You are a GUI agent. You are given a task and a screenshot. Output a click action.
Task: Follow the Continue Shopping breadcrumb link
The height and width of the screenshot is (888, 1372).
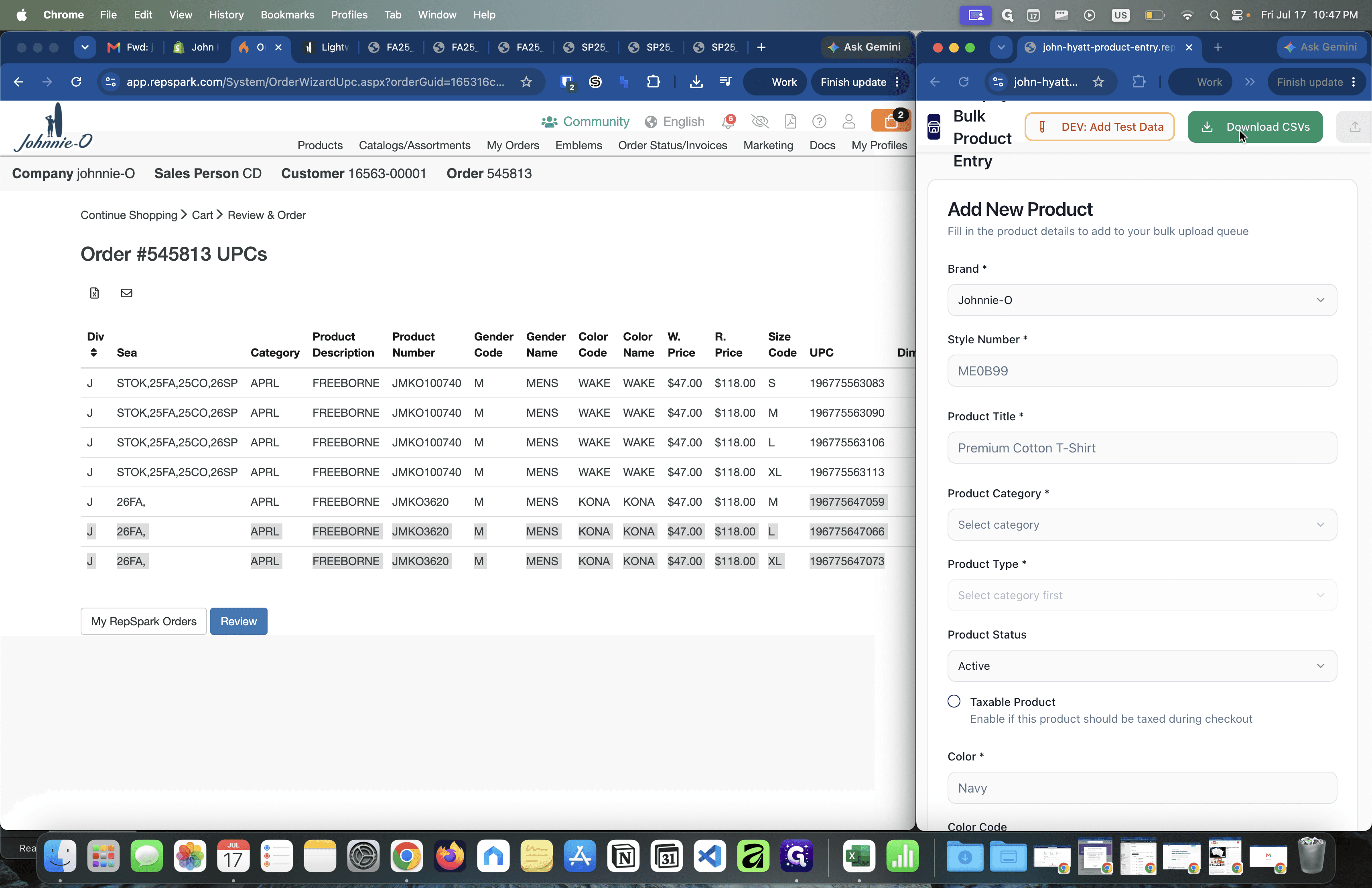[x=128, y=215]
